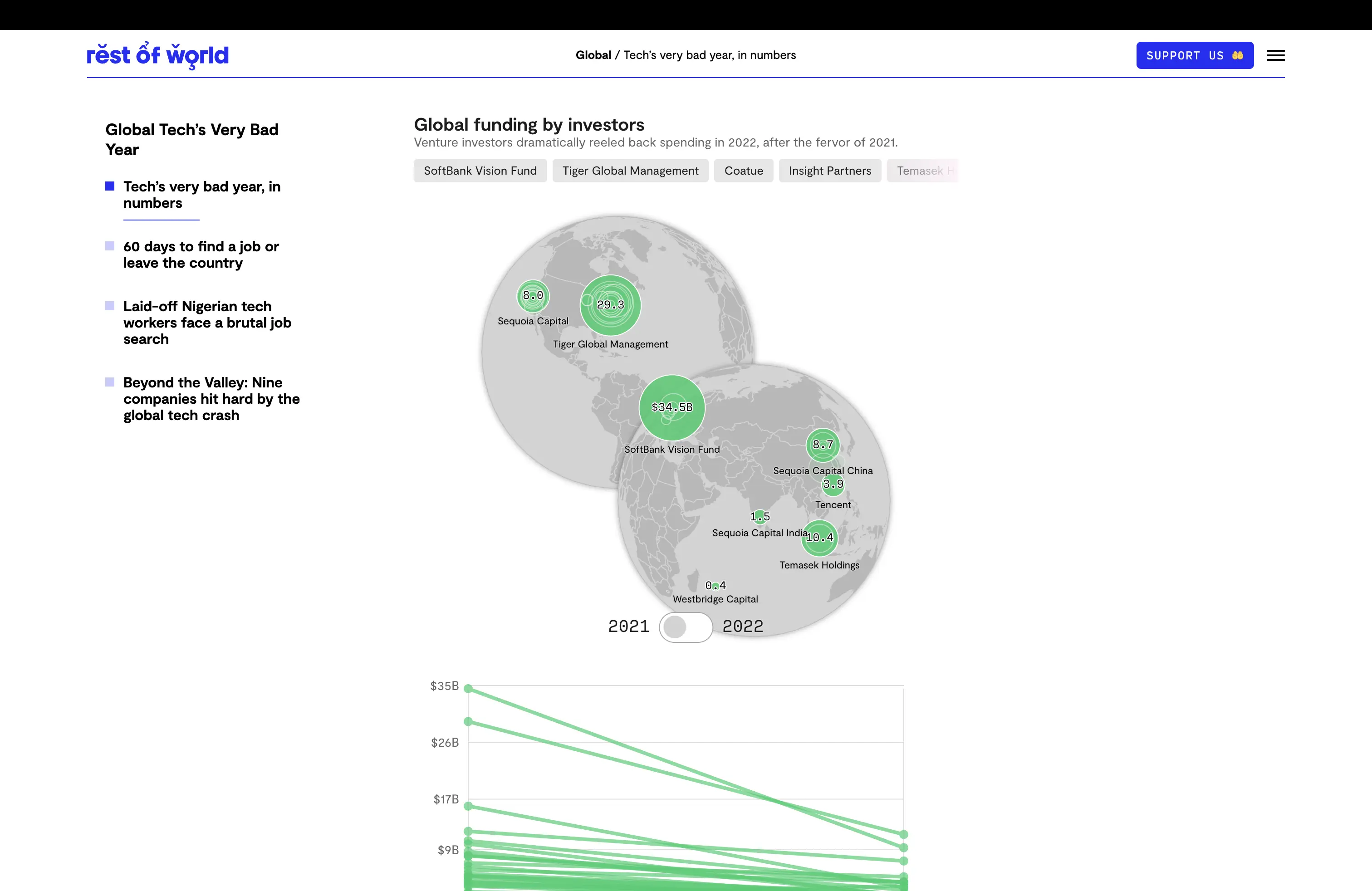Toggle the 2021/2022 year switch

point(686,627)
